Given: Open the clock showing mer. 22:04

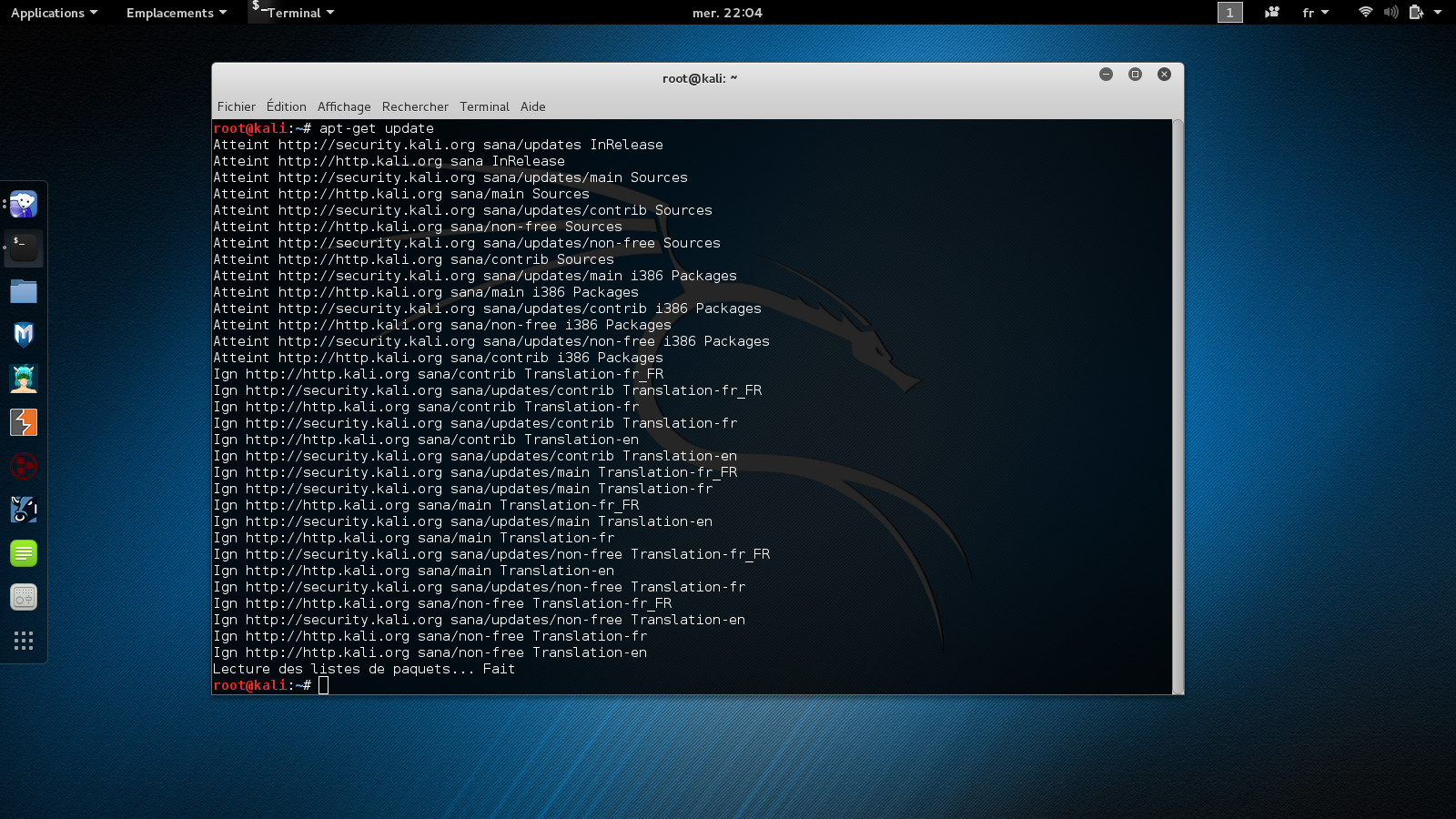Looking at the screenshot, I should (727, 13).
